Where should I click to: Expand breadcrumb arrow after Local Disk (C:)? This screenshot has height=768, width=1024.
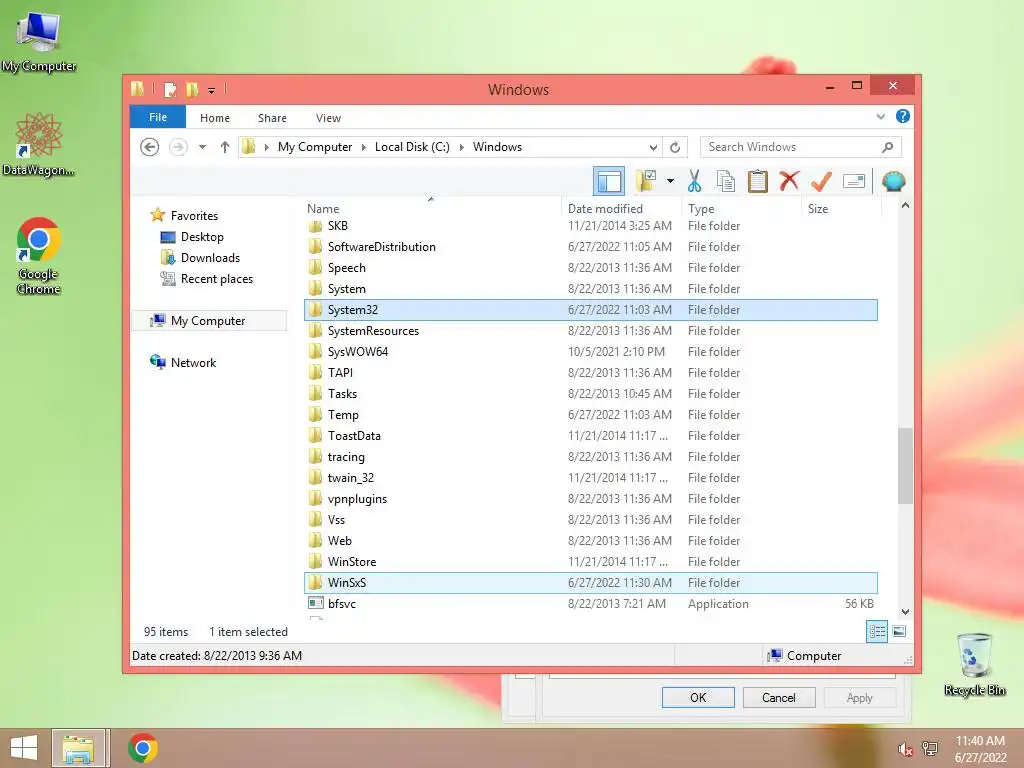462,147
